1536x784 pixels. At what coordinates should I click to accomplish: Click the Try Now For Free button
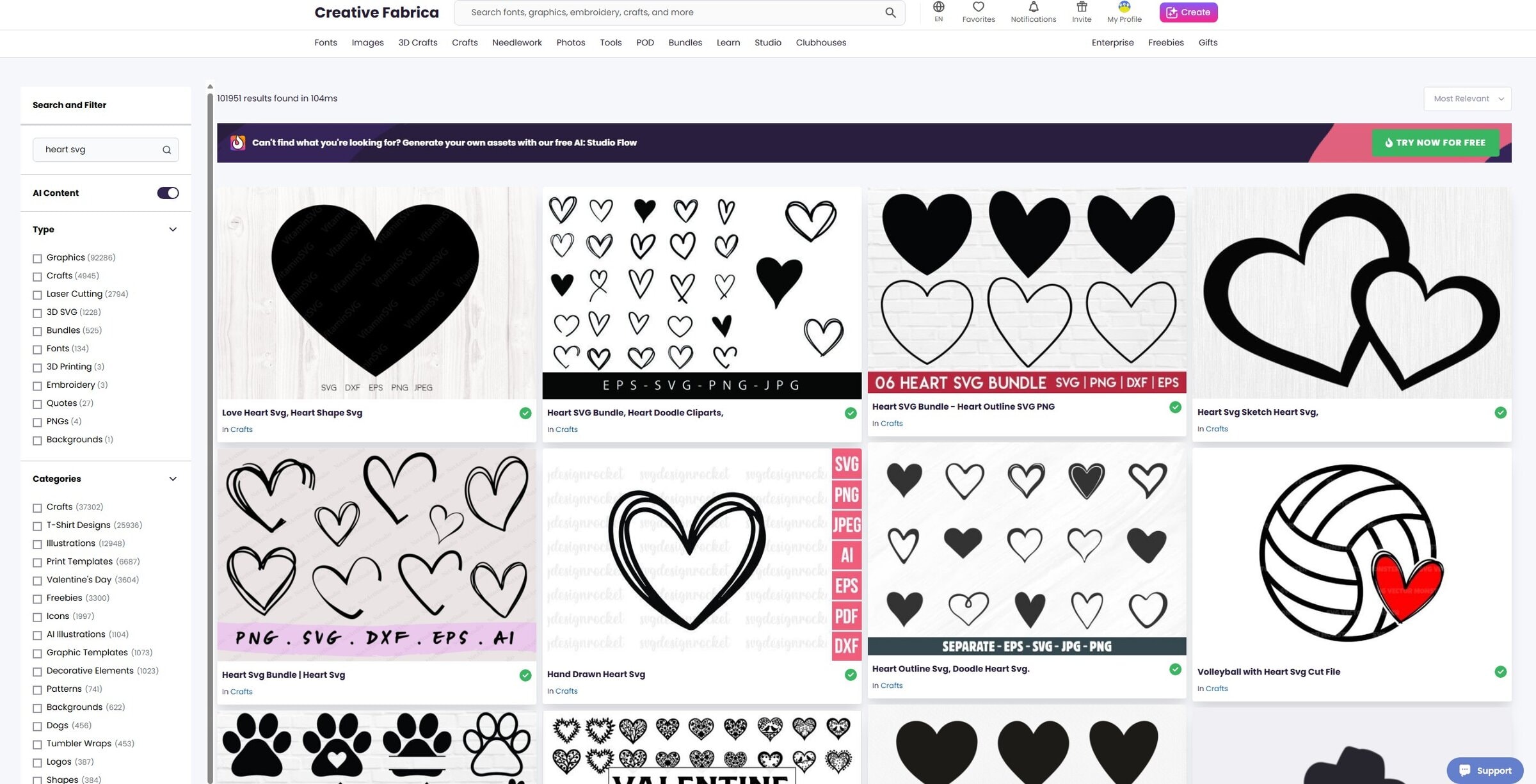click(1435, 143)
